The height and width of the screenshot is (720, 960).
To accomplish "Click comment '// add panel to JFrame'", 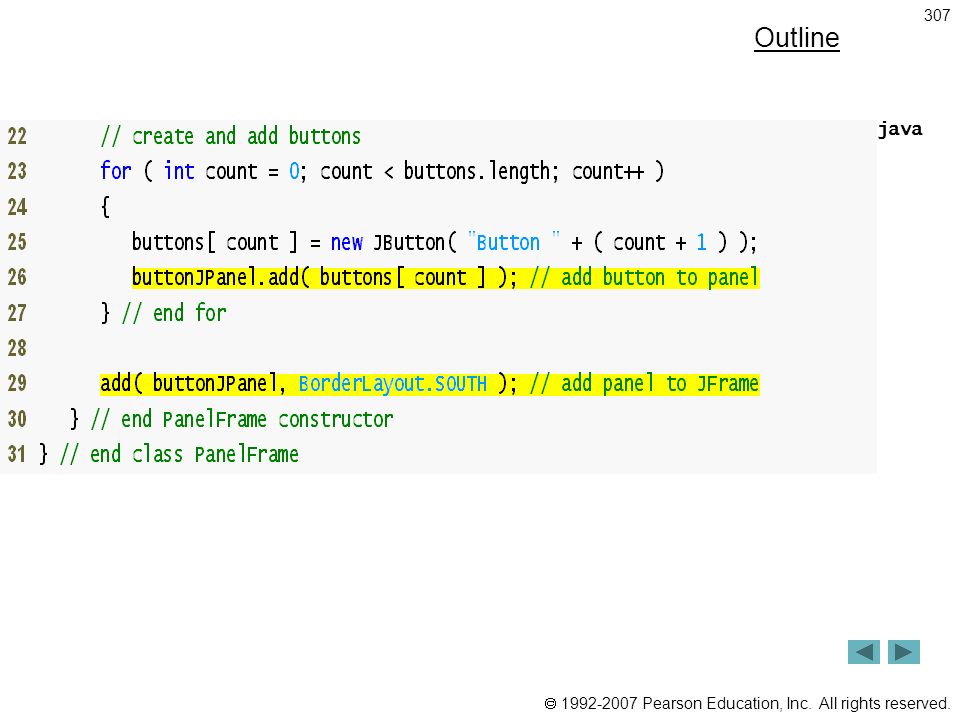I will pyautogui.click(x=644, y=384).
